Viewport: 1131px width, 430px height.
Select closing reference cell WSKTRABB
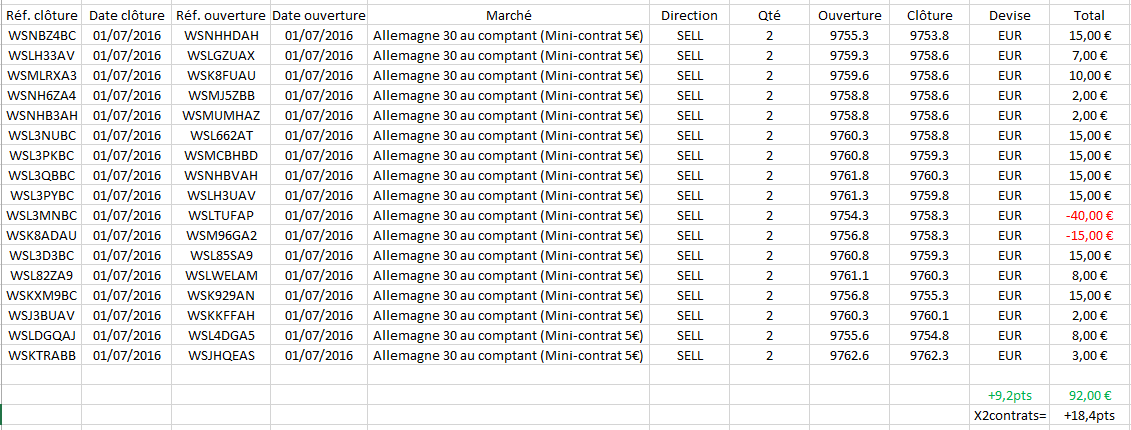pyautogui.click(x=42, y=355)
